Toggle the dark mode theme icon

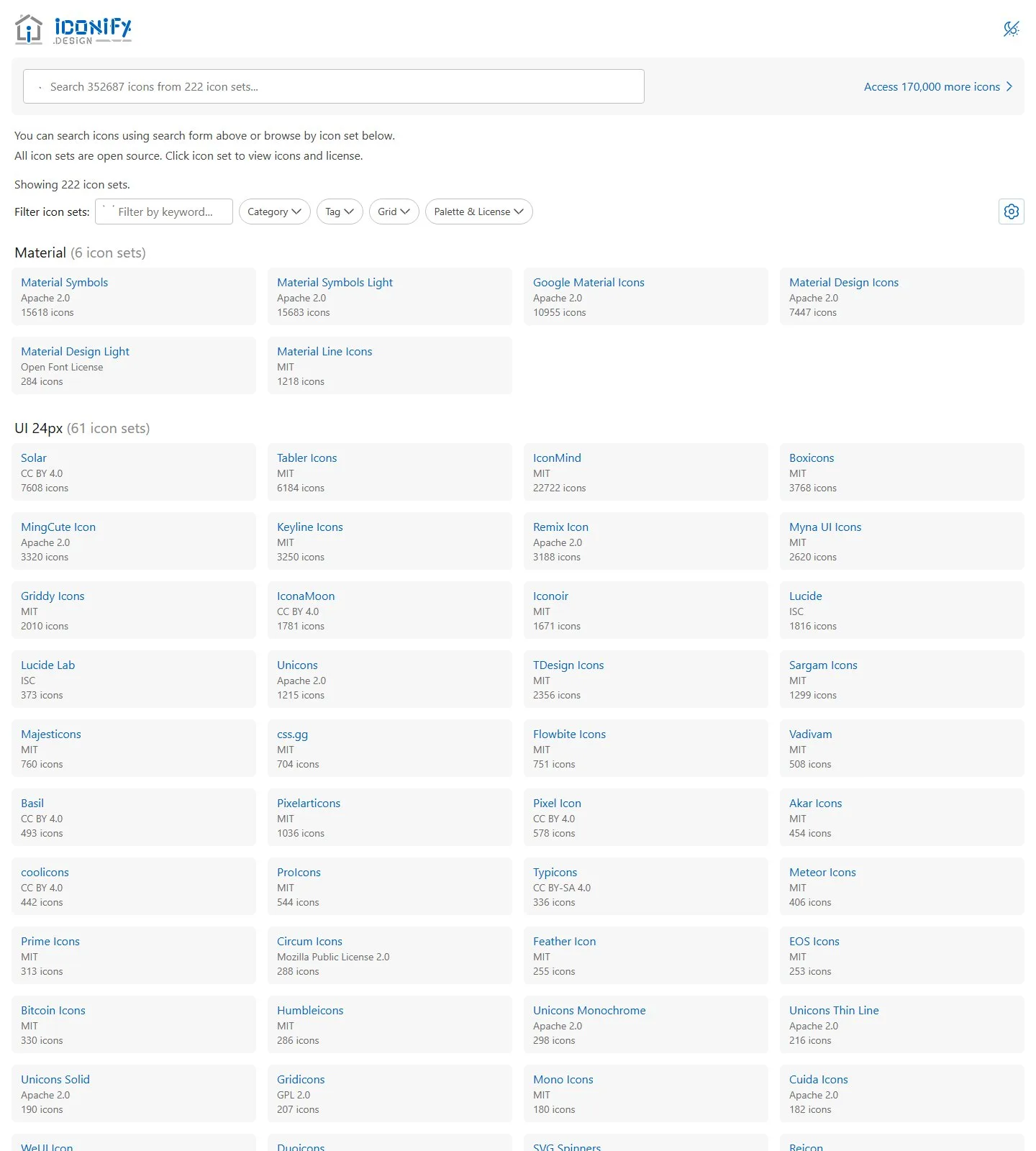point(1011,29)
